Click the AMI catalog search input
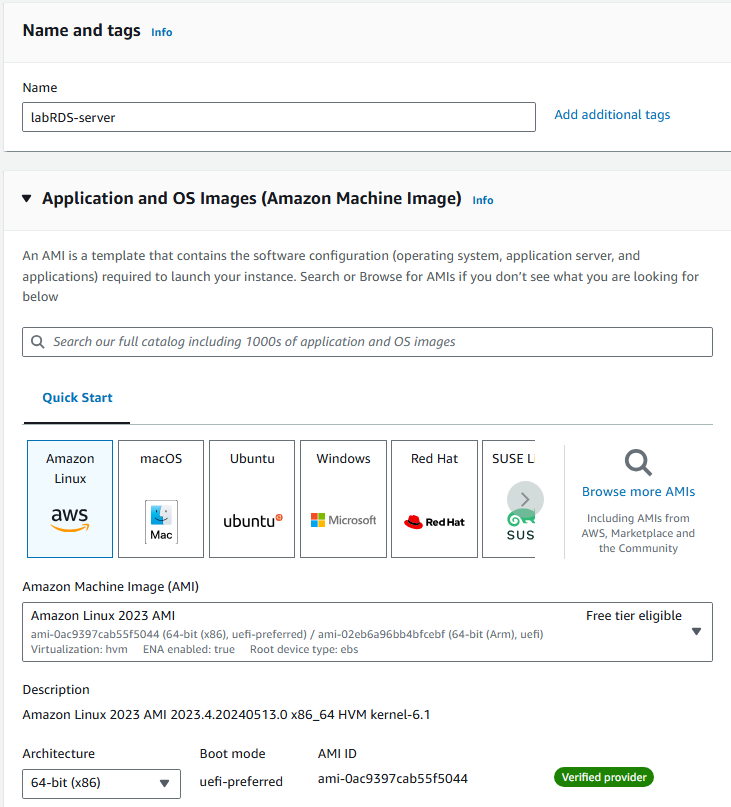 click(368, 342)
